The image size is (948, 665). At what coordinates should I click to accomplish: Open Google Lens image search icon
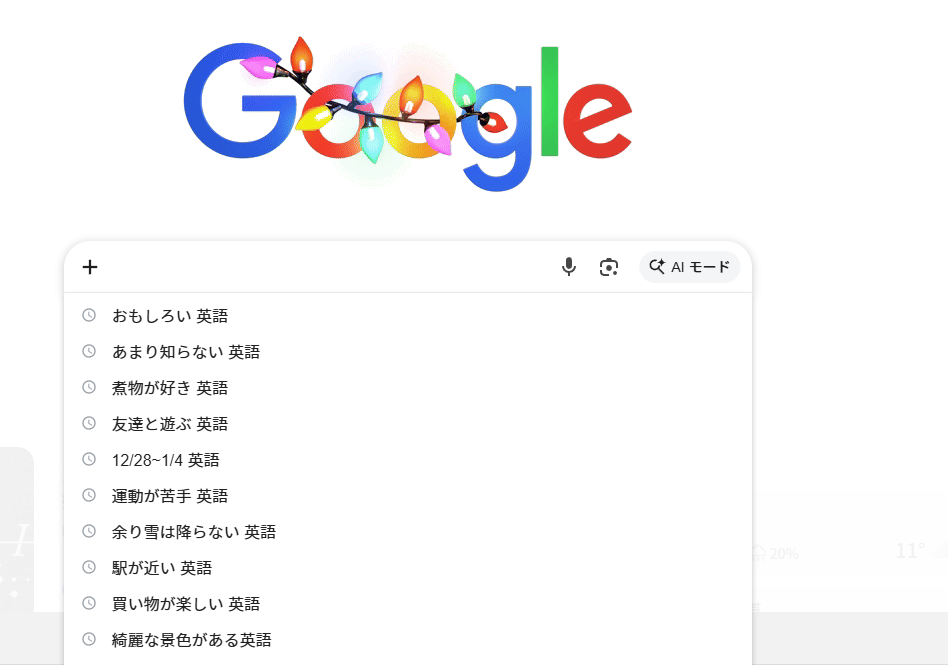click(x=609, y=267)
